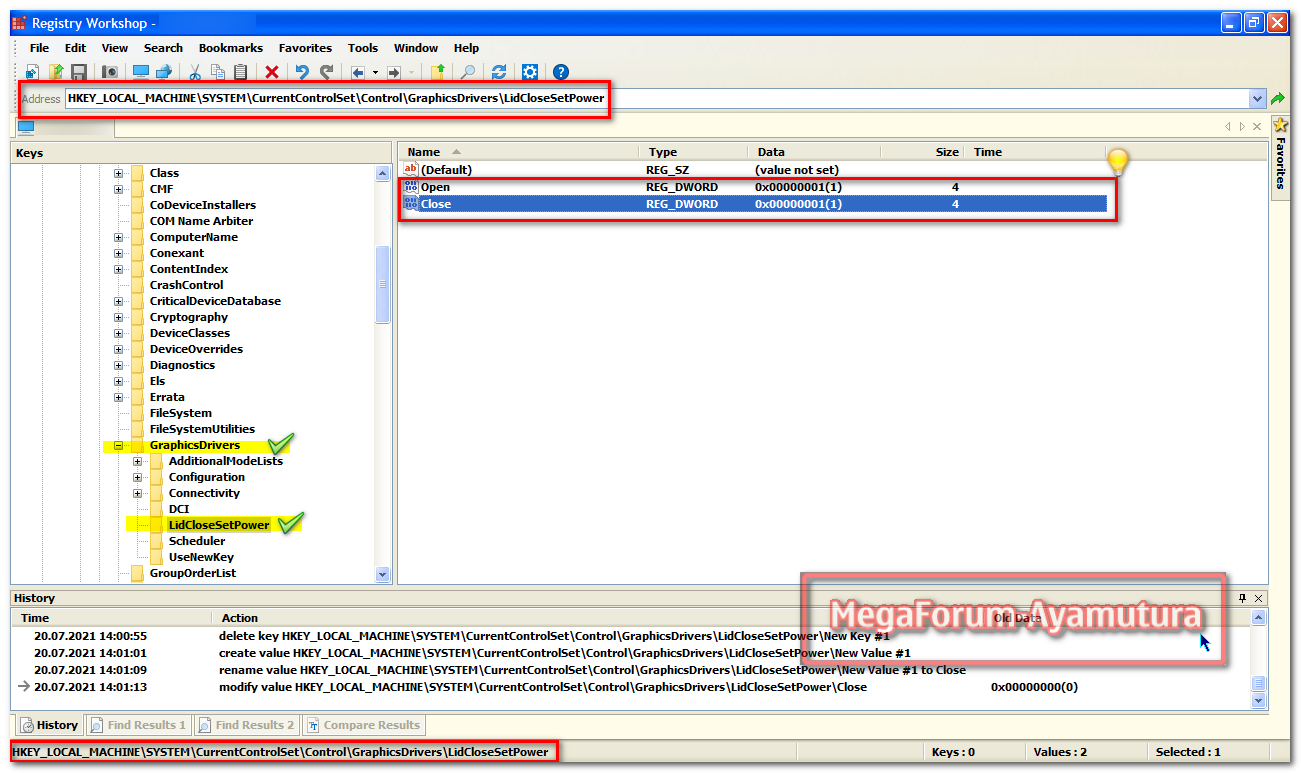This screenshot has width=1301, height=773.
Task: Sort values by the Name column header
Action: pos(519,152)
